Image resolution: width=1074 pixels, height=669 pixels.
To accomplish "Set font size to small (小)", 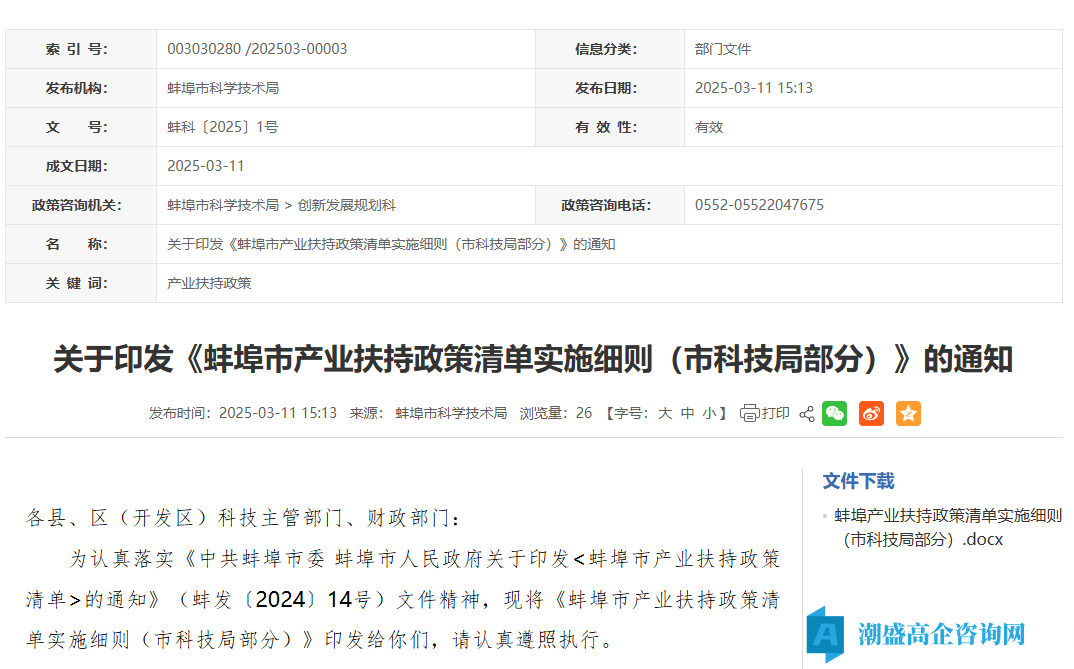I will click(x=709, y=413).
